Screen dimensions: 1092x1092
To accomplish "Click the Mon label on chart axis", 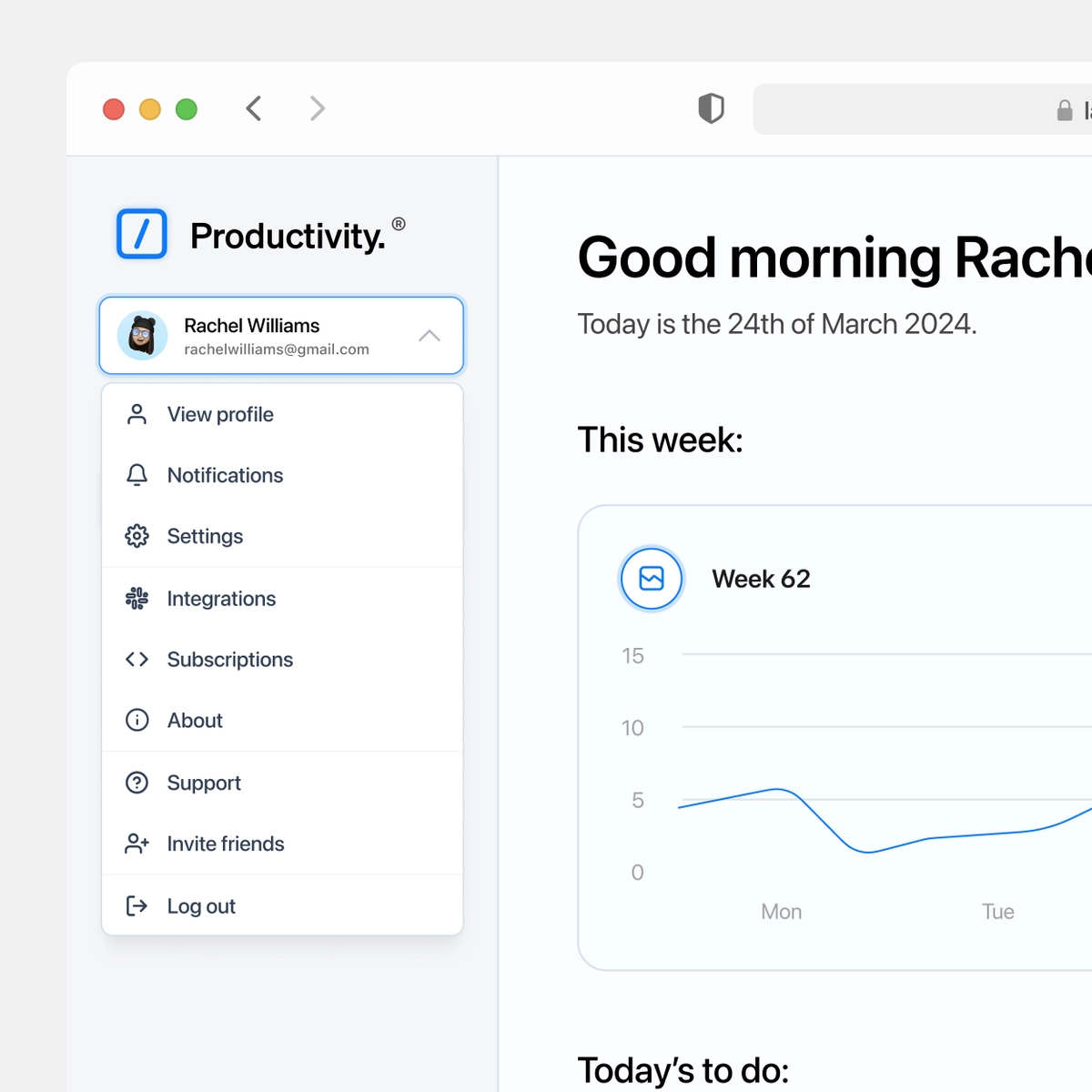I will click(x=781, y=912).
